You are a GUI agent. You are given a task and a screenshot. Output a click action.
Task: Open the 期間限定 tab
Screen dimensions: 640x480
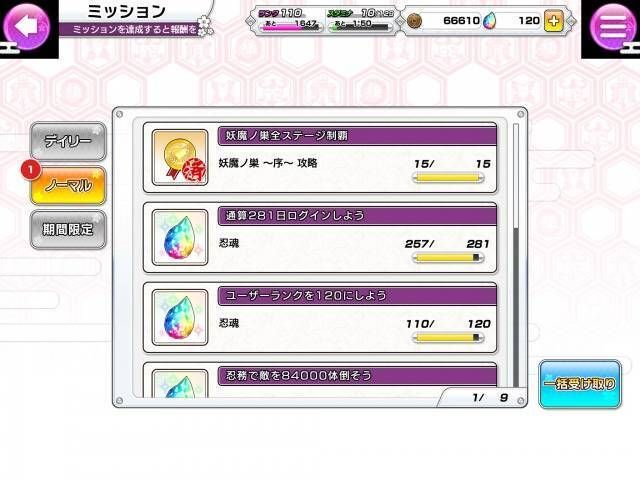(x=68, y=230)
